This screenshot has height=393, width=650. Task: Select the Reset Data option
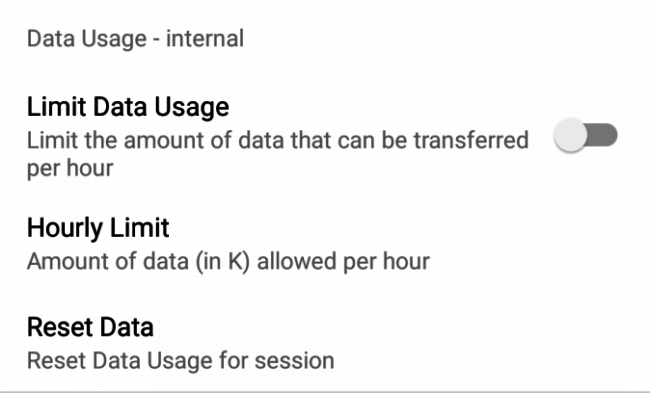pyautogui.click(x=325, y=343)
